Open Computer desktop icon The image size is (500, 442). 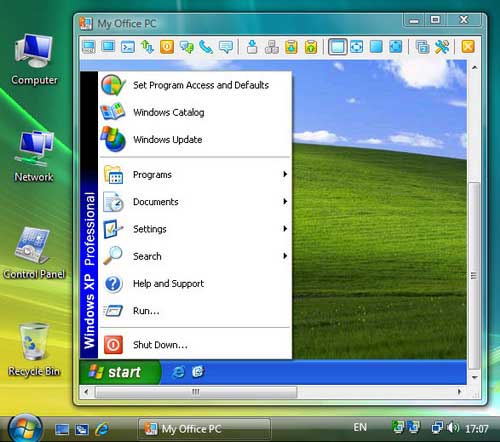(34, 60)
